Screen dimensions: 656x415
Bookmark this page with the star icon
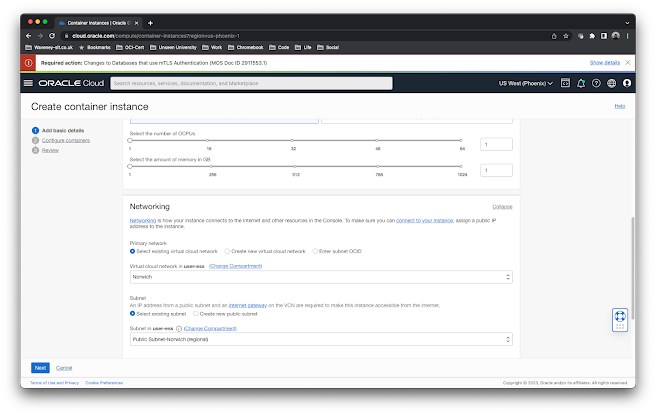[x=566, y=36]
